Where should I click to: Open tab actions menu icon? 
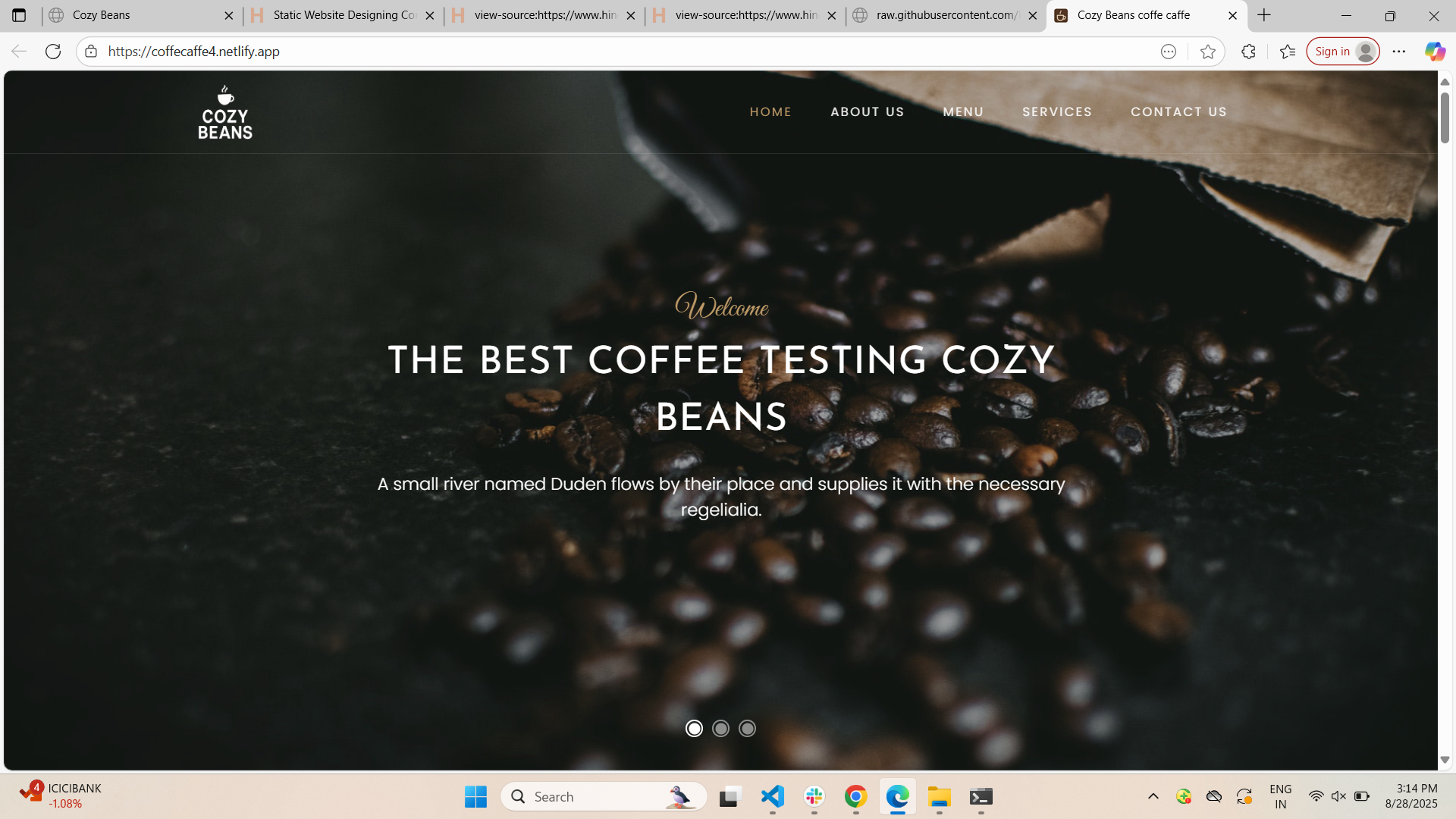tap(19, 15)
